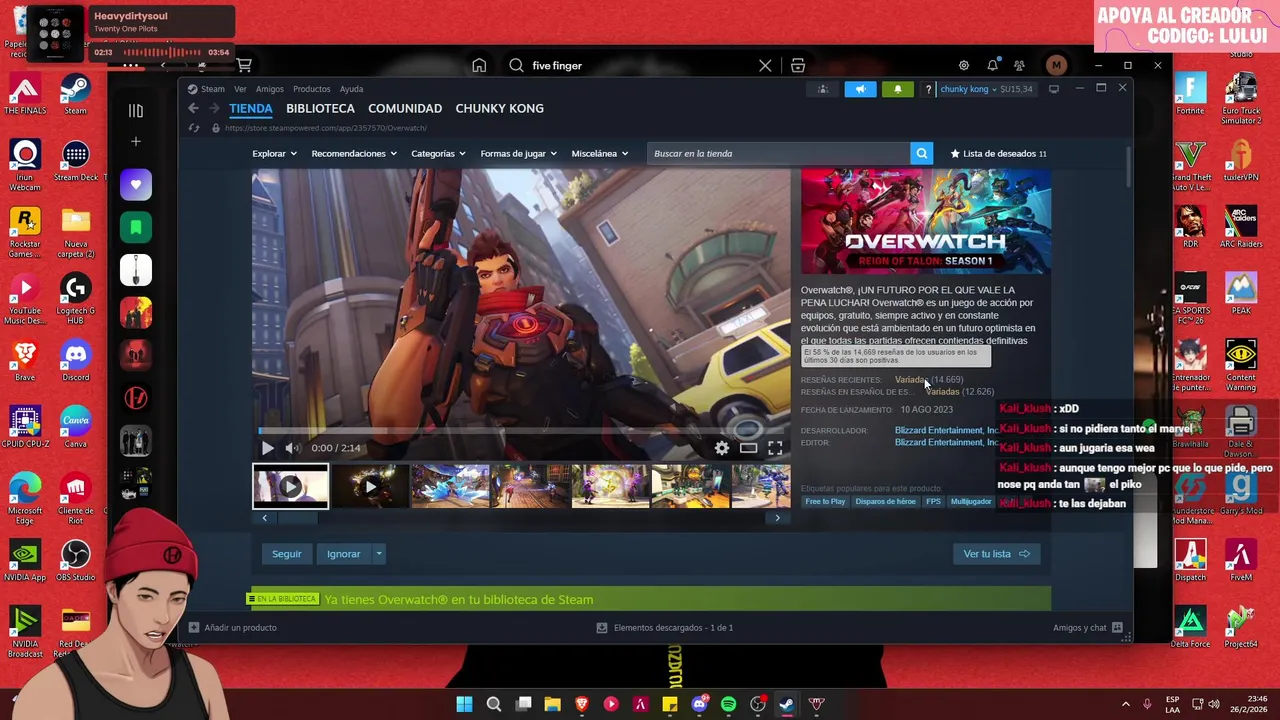Viewport: 1280px width, 720px height.
Task: Select the FPS tag
Action: coord(933,501)
